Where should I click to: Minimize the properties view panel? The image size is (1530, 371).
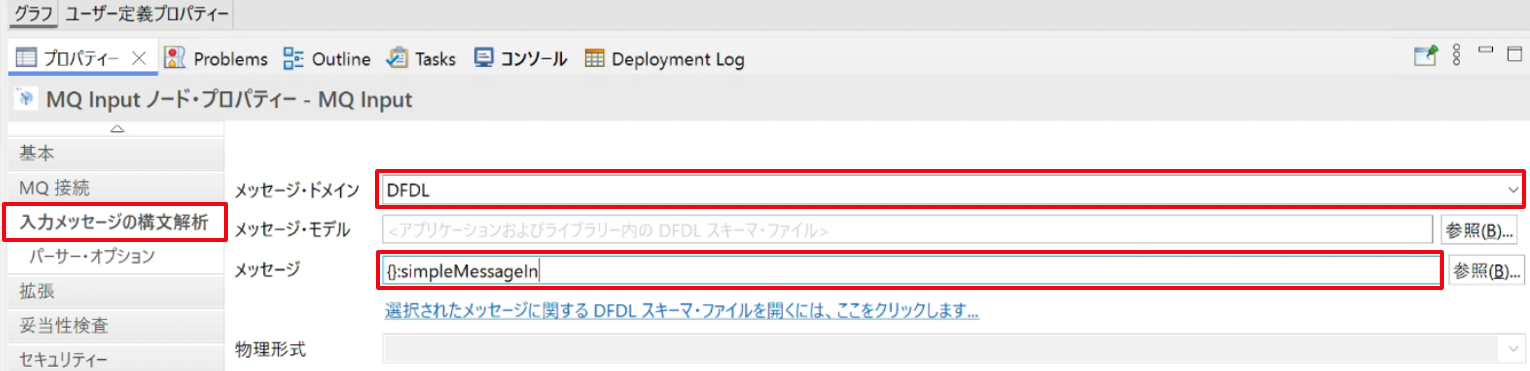point(1486,51)
